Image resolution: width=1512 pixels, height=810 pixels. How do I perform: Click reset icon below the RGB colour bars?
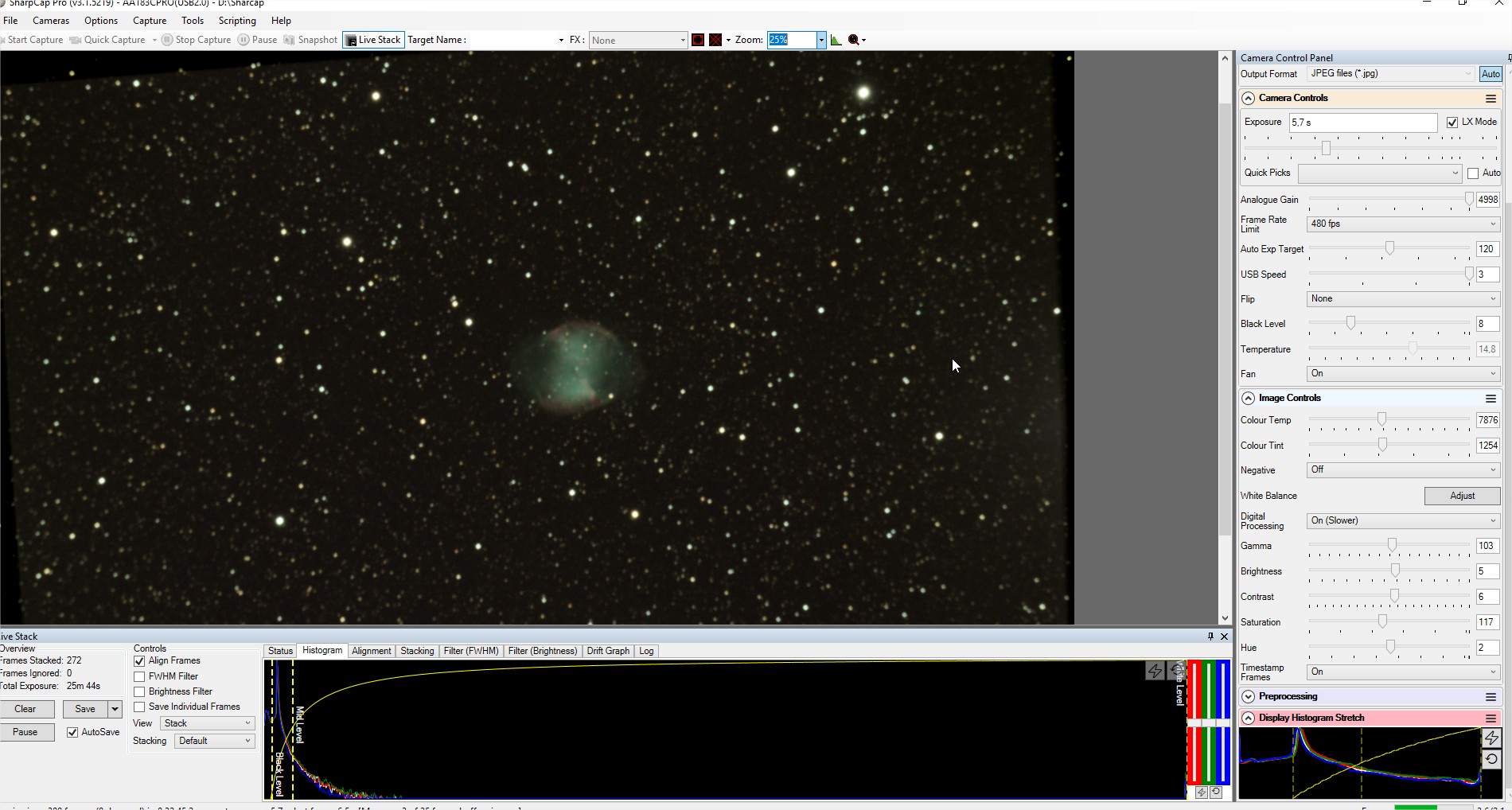pos(1216,792)
